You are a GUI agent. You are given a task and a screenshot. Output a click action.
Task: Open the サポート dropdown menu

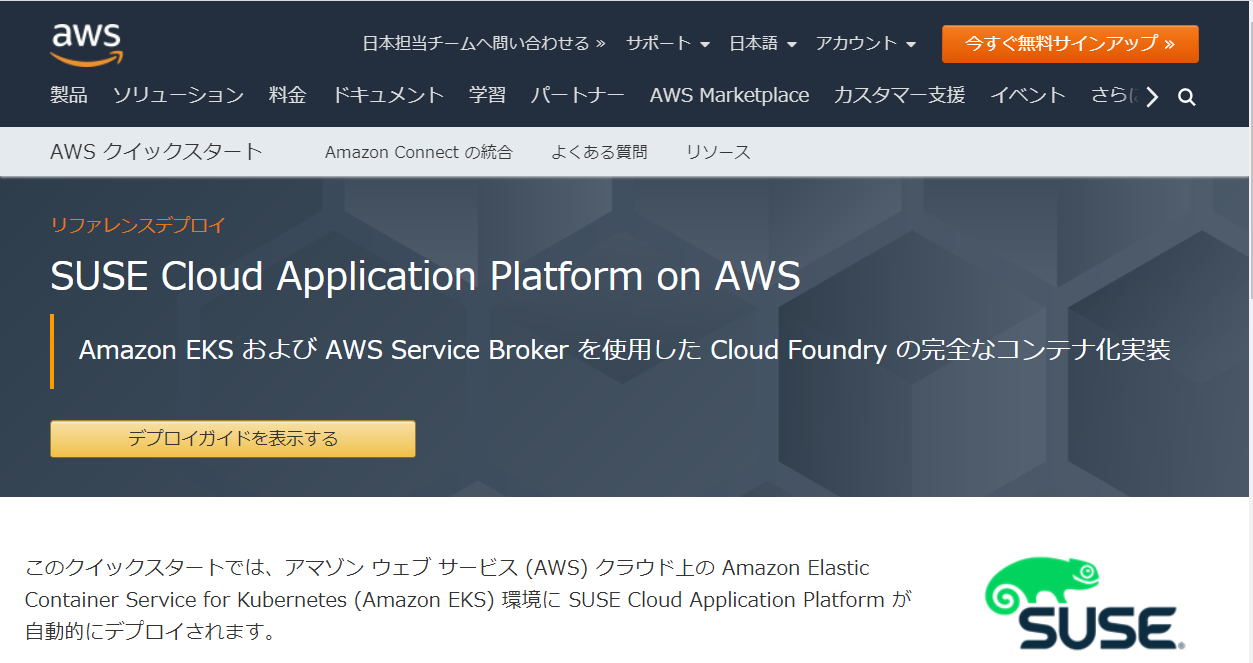(660, 44)
